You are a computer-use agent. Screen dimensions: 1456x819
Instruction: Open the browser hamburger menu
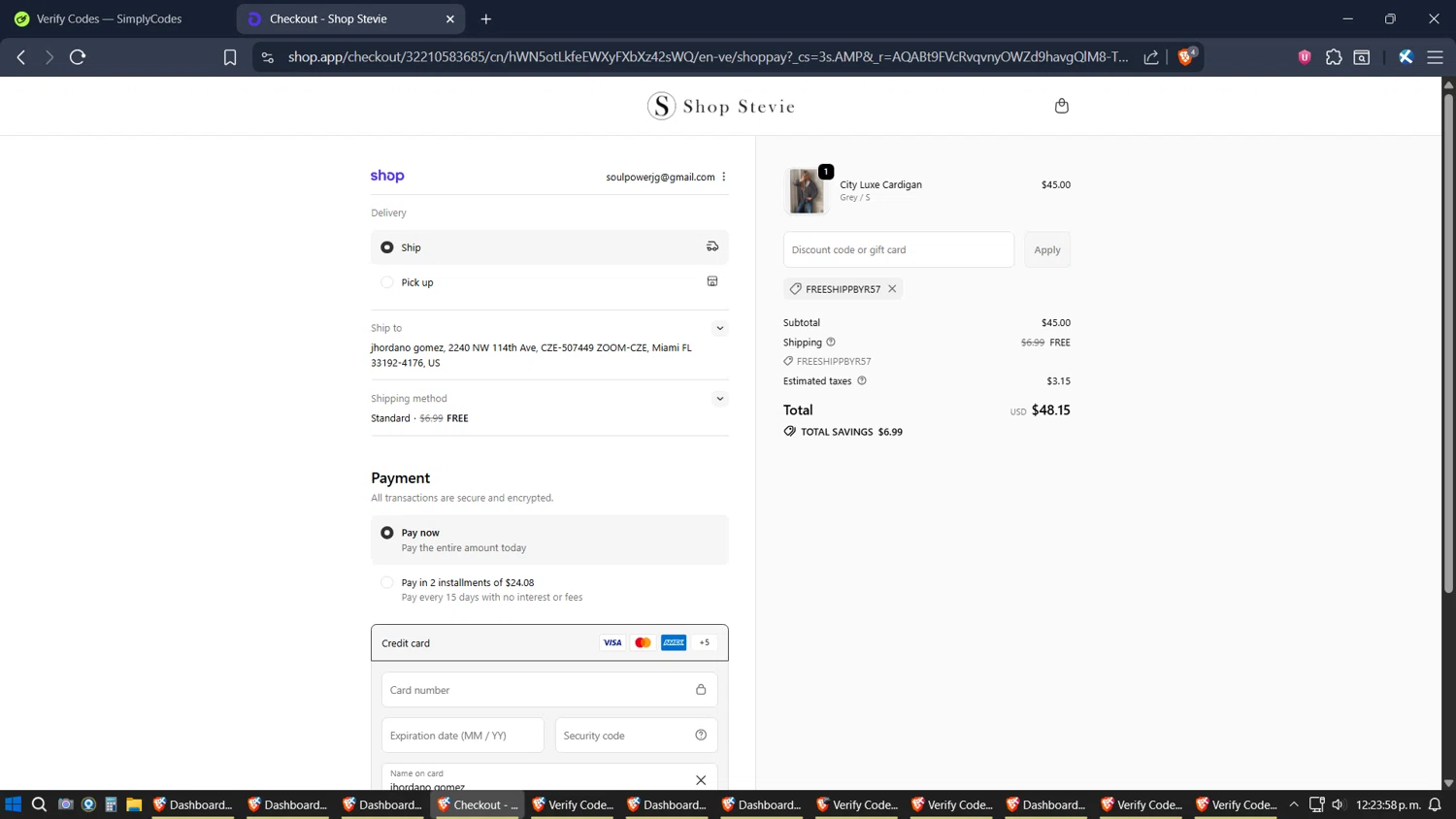point(1435,57)
